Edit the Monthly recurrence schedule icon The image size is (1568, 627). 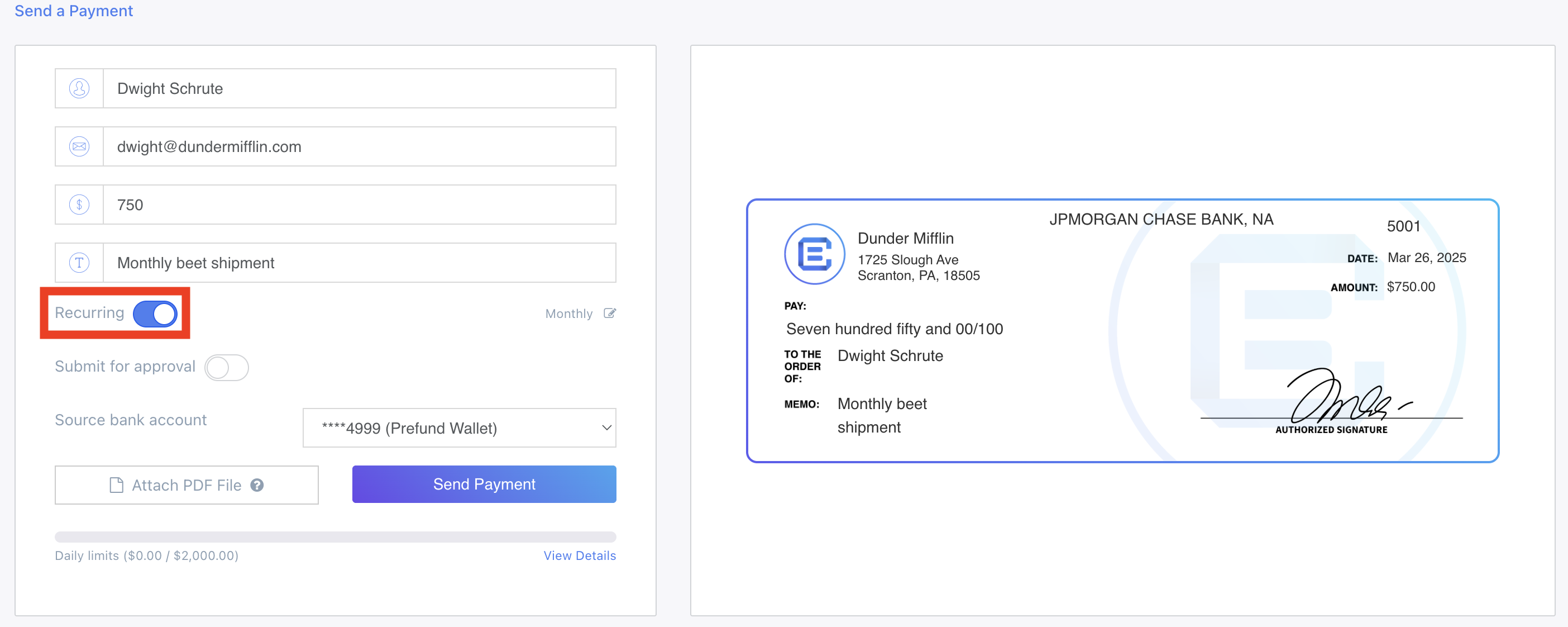point(610,313)
